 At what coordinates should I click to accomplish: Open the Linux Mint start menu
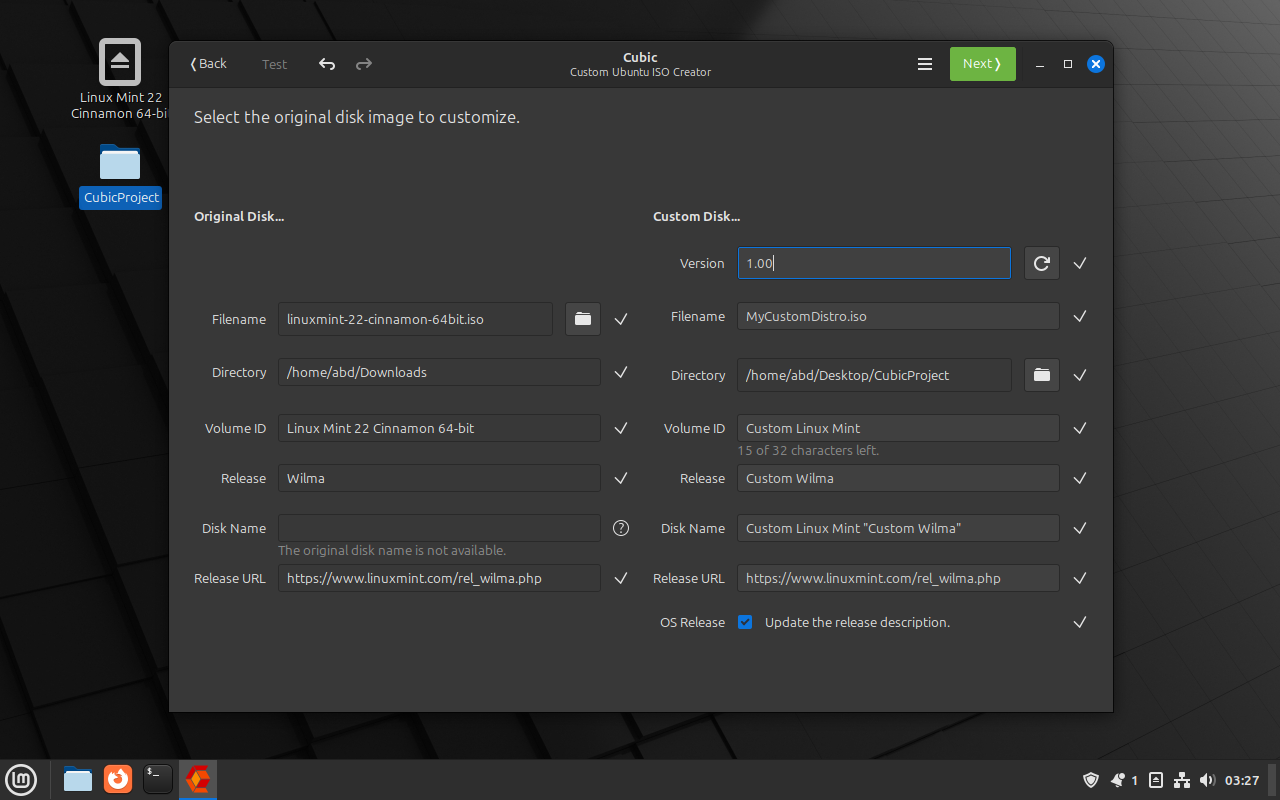pyautogui.click(x=21, y=779)
